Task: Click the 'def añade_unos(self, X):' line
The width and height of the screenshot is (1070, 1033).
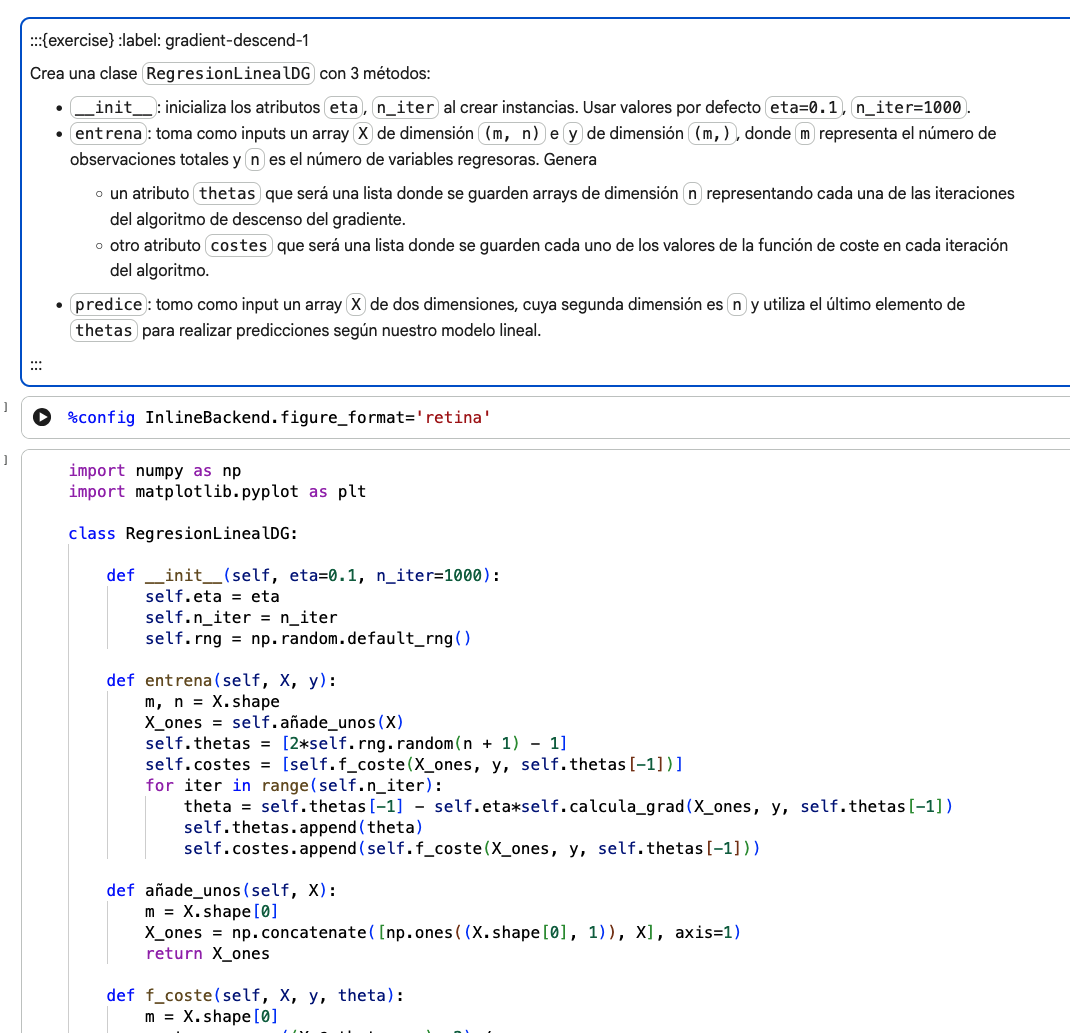Action: (x=221, y=890)
